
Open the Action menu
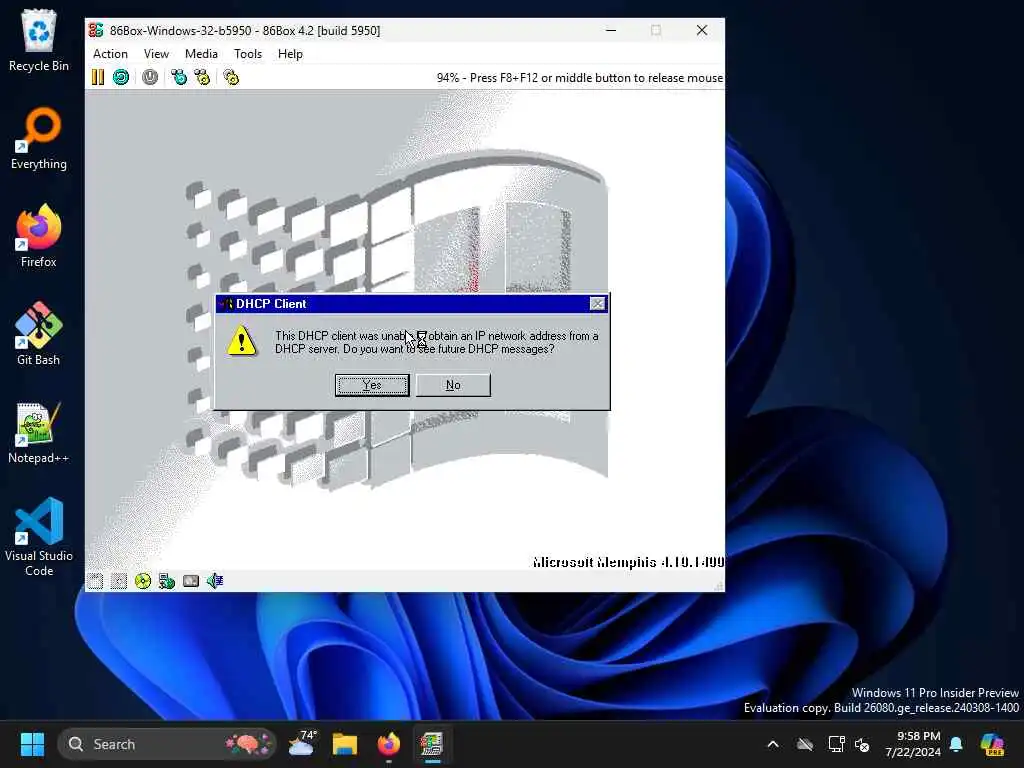pos(110,54)
